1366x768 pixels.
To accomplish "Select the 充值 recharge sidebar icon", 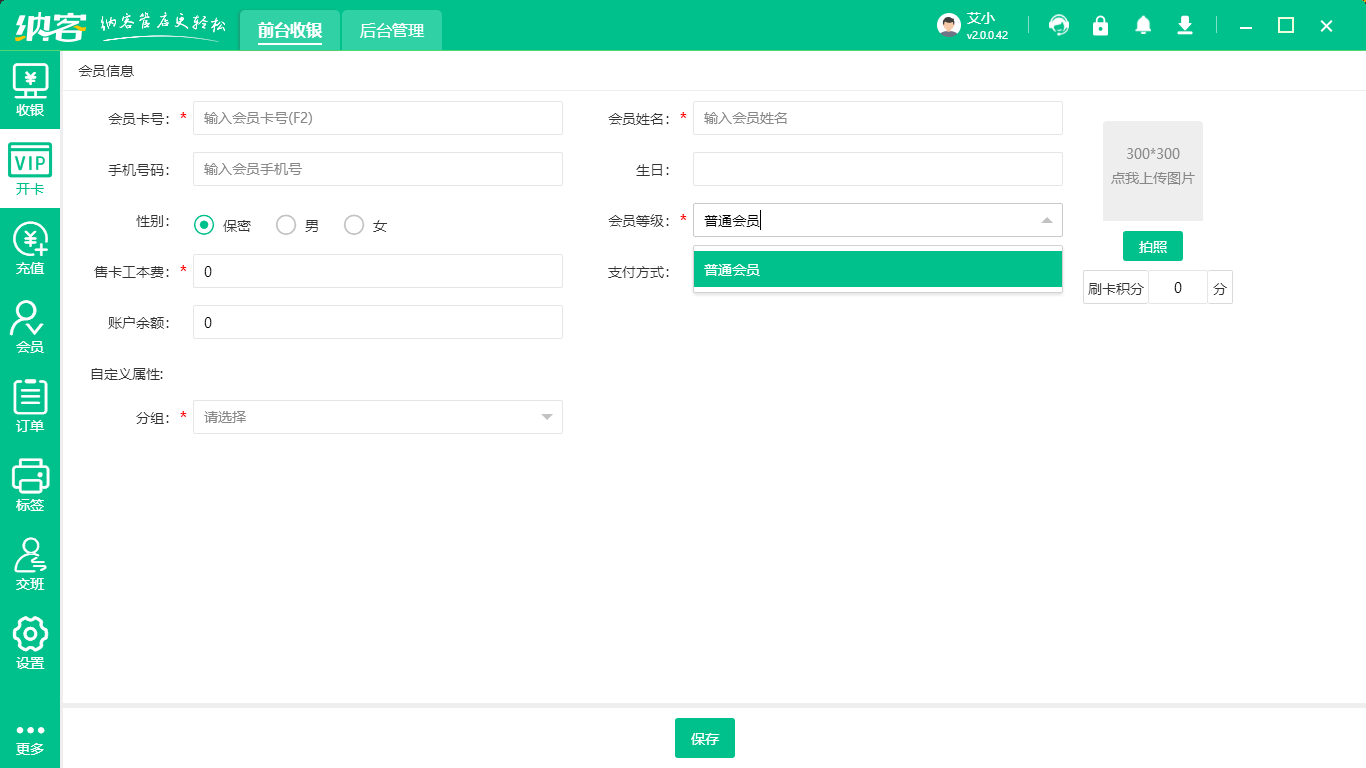I will pyautogui.click(x=30, y=248).
